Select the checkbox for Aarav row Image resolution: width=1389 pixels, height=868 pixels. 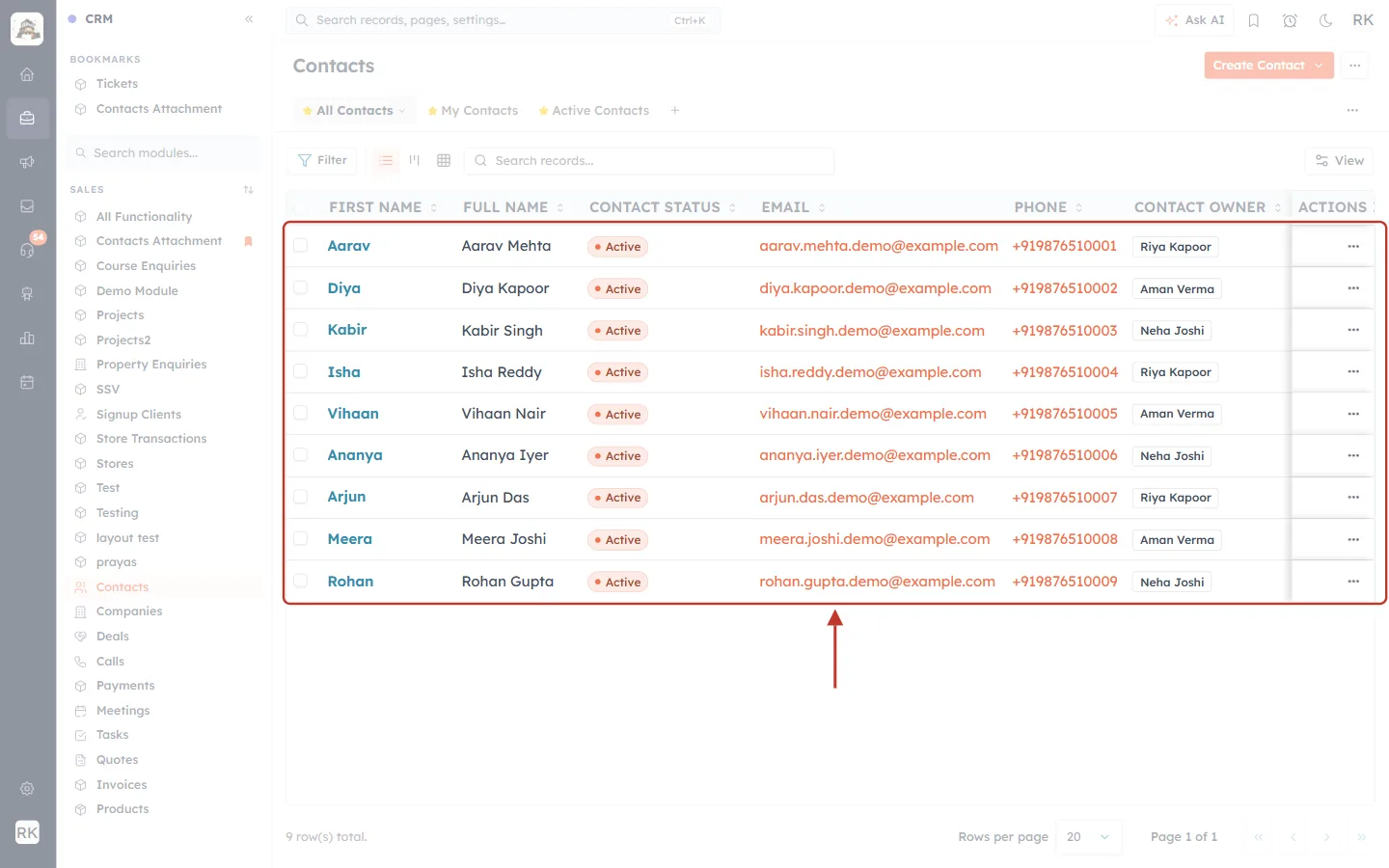click(x=301, y=246)
